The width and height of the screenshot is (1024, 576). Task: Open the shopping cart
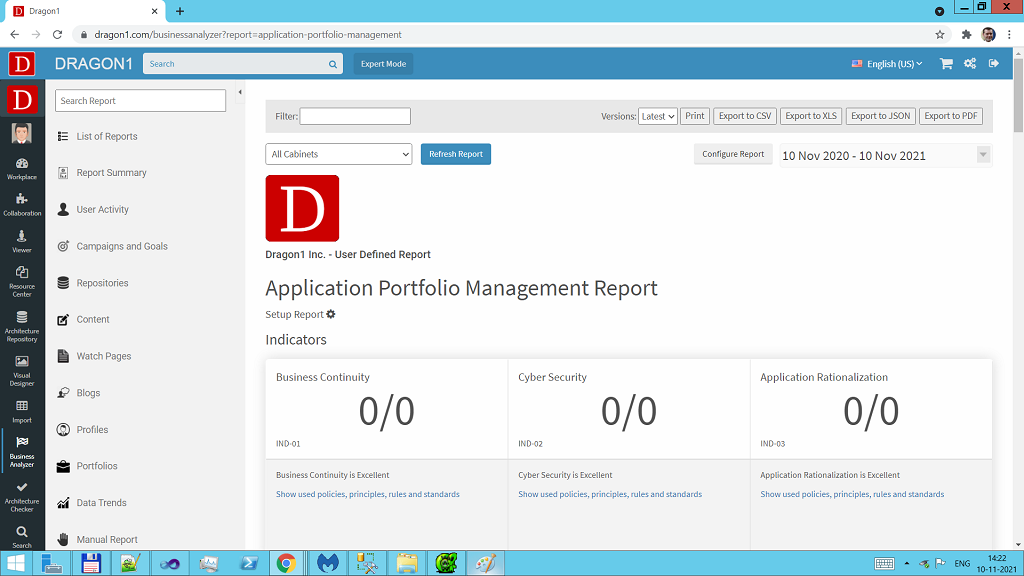pos(944,63)
